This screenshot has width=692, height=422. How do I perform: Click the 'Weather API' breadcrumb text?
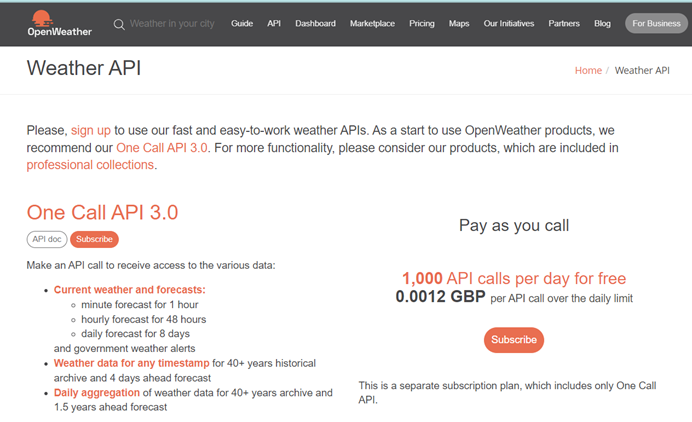[x=642, y=71]
